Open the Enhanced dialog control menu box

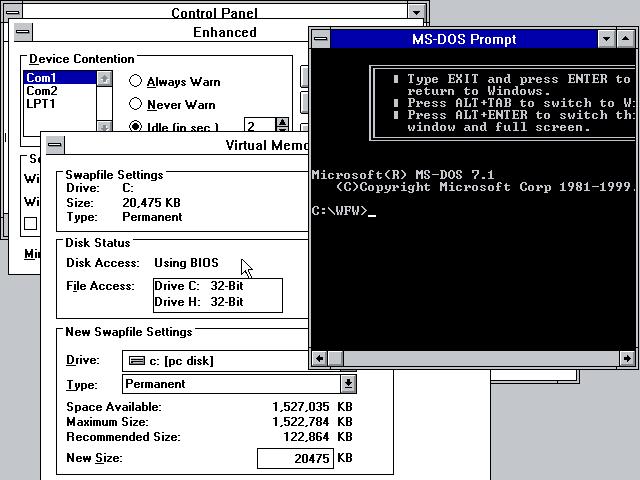click(x=23, y=32)
